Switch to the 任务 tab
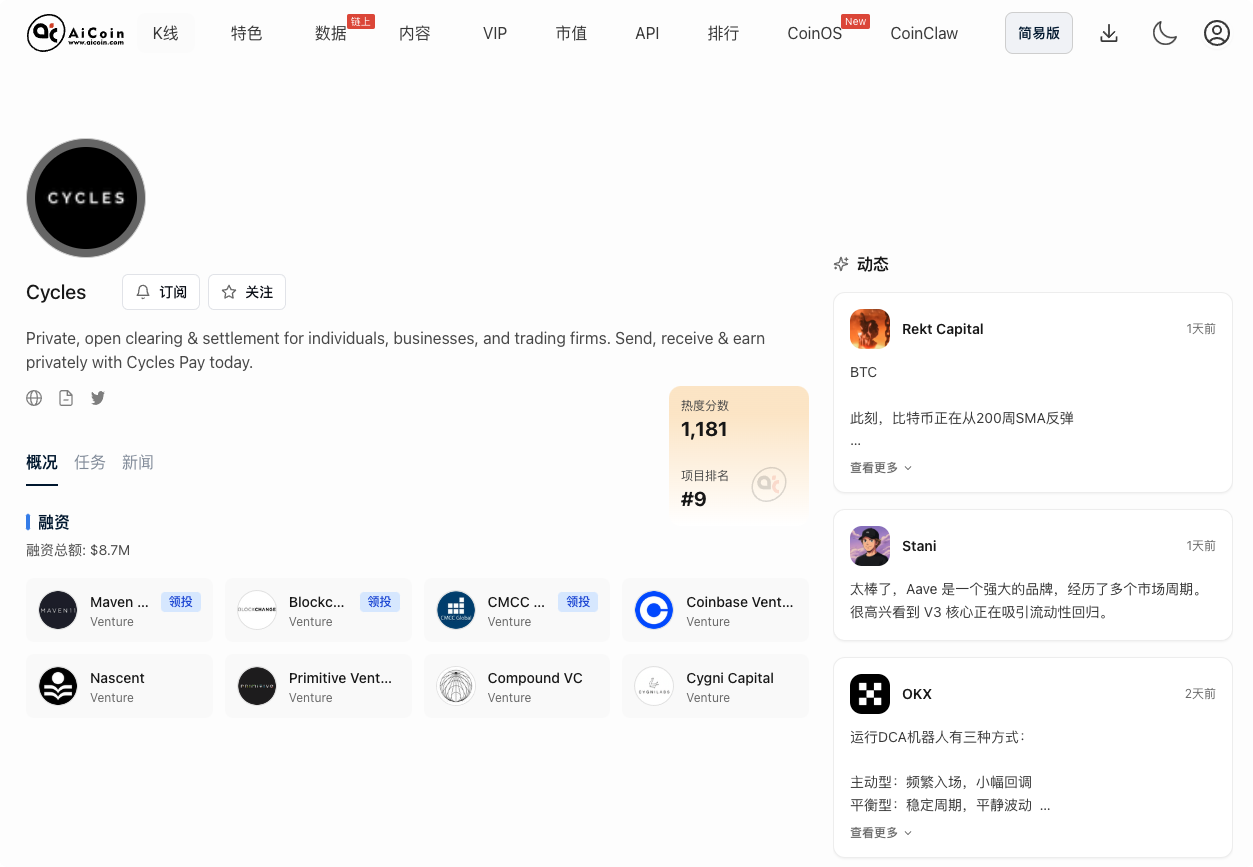 [90, 462]
